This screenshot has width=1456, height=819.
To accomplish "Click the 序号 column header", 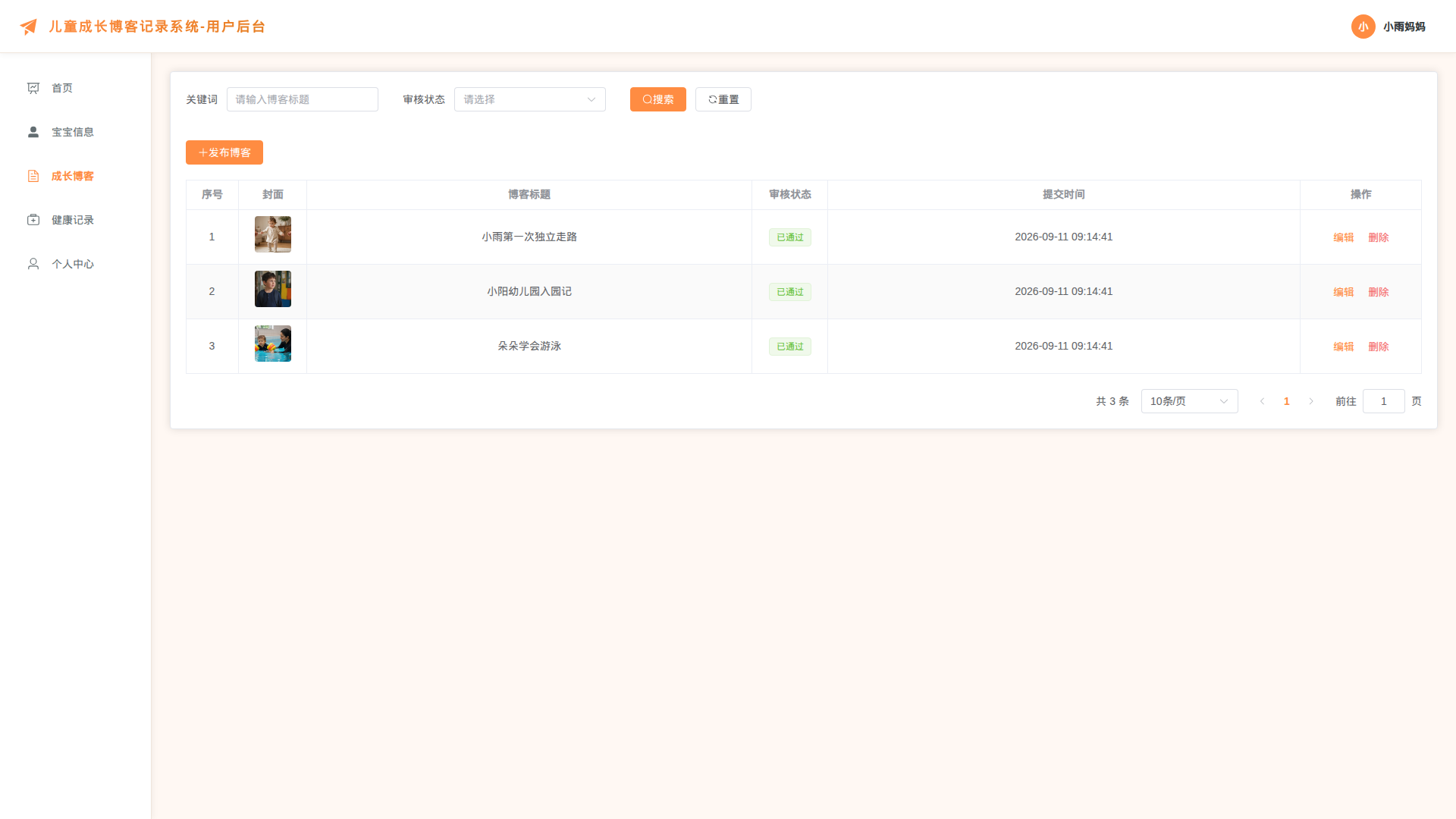I will click(212, 195).
